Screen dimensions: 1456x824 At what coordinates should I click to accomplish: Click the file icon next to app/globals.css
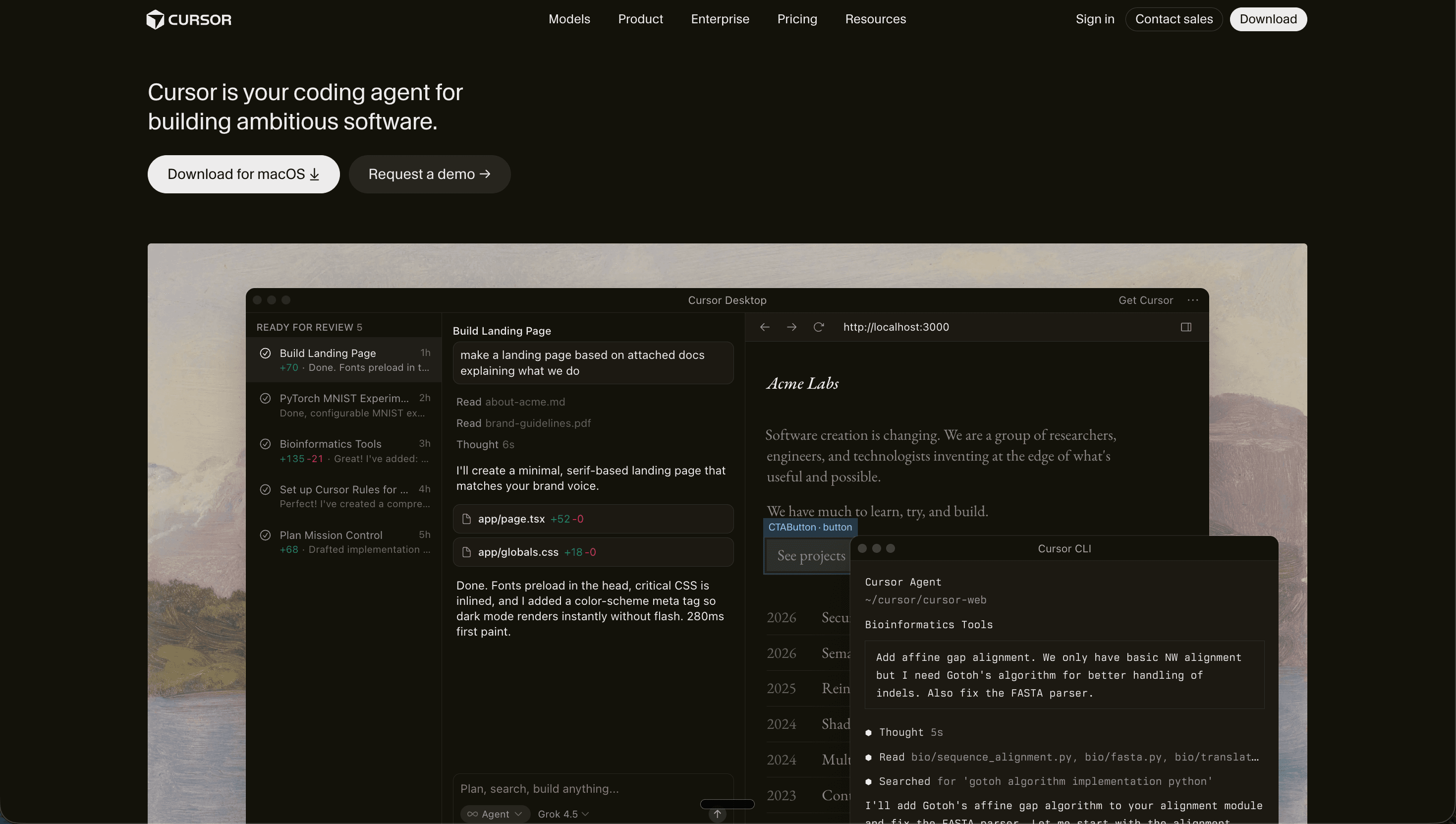(467, 552)
